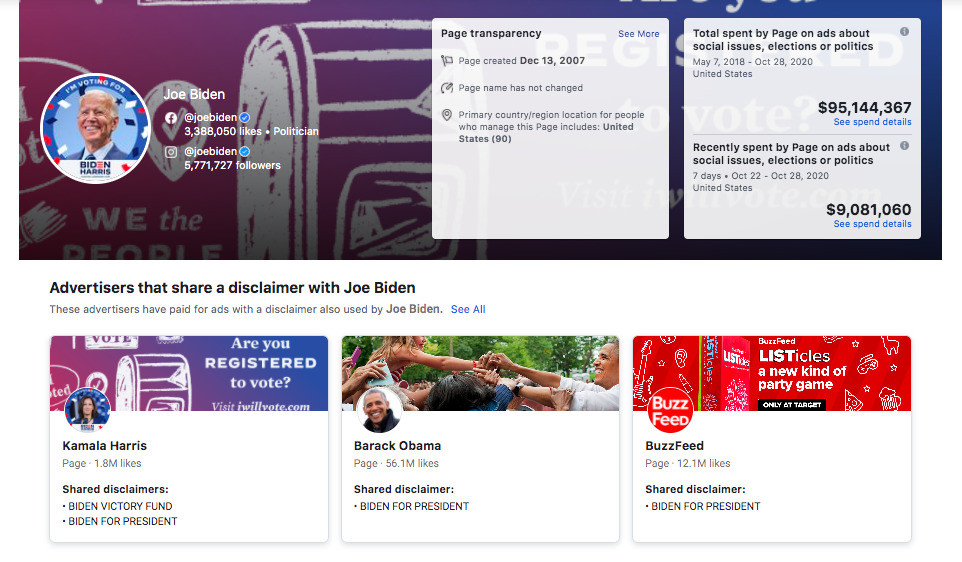This screenshot has height=562, width=962.
Task: Open See spend details under $95,144,367
Action: 872,122
